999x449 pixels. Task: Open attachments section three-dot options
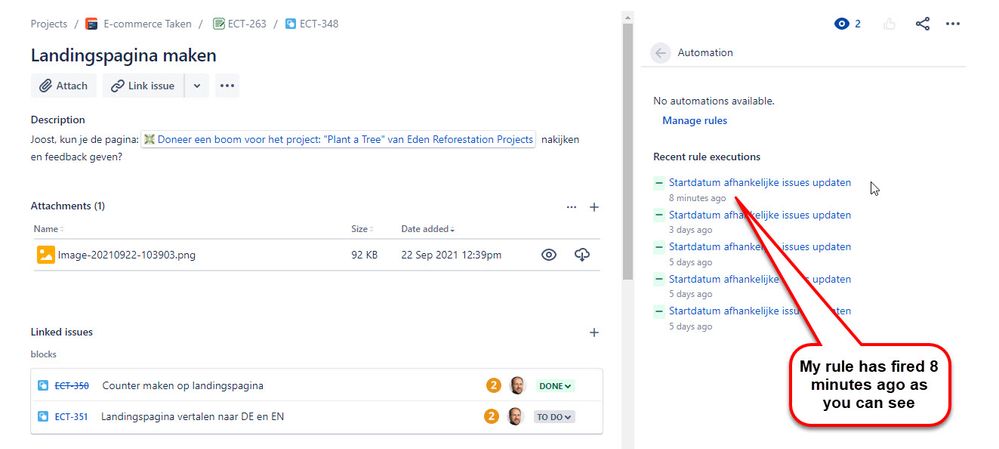[x=571, y=207]
